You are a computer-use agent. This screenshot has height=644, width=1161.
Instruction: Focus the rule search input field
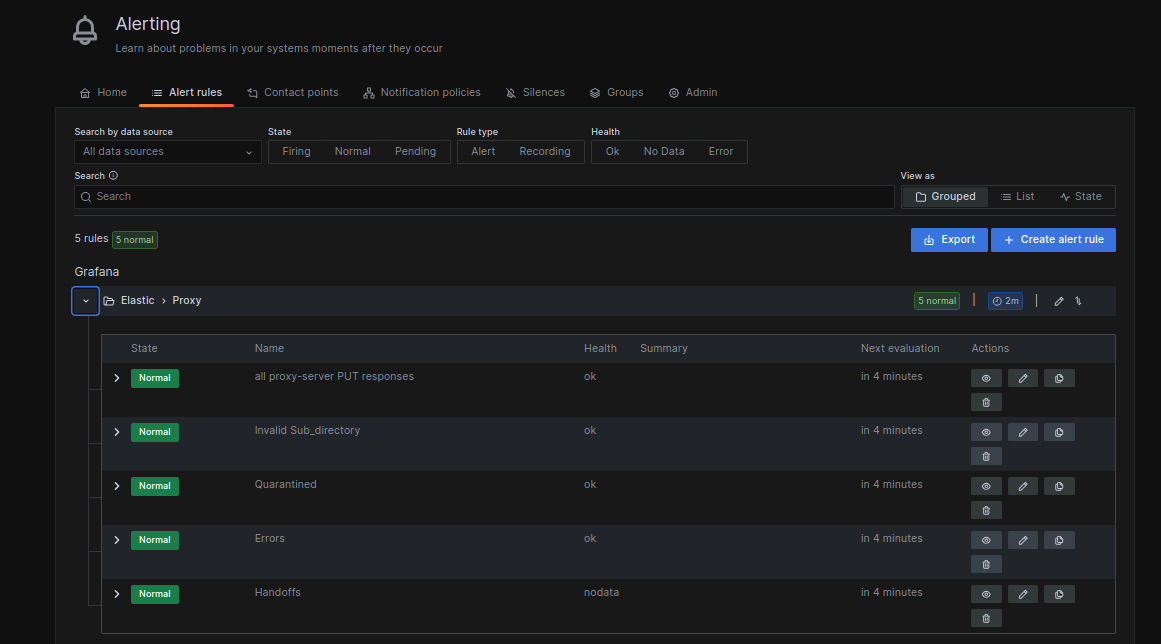pos(490,197)
